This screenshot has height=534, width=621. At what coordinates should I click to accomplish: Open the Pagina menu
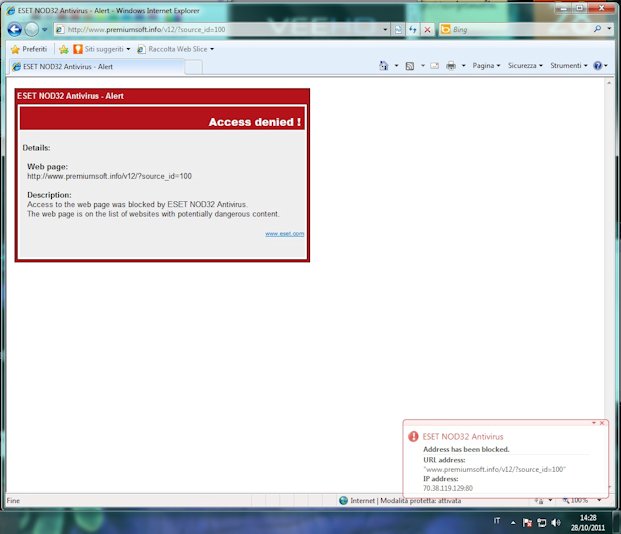click(486, 66)
